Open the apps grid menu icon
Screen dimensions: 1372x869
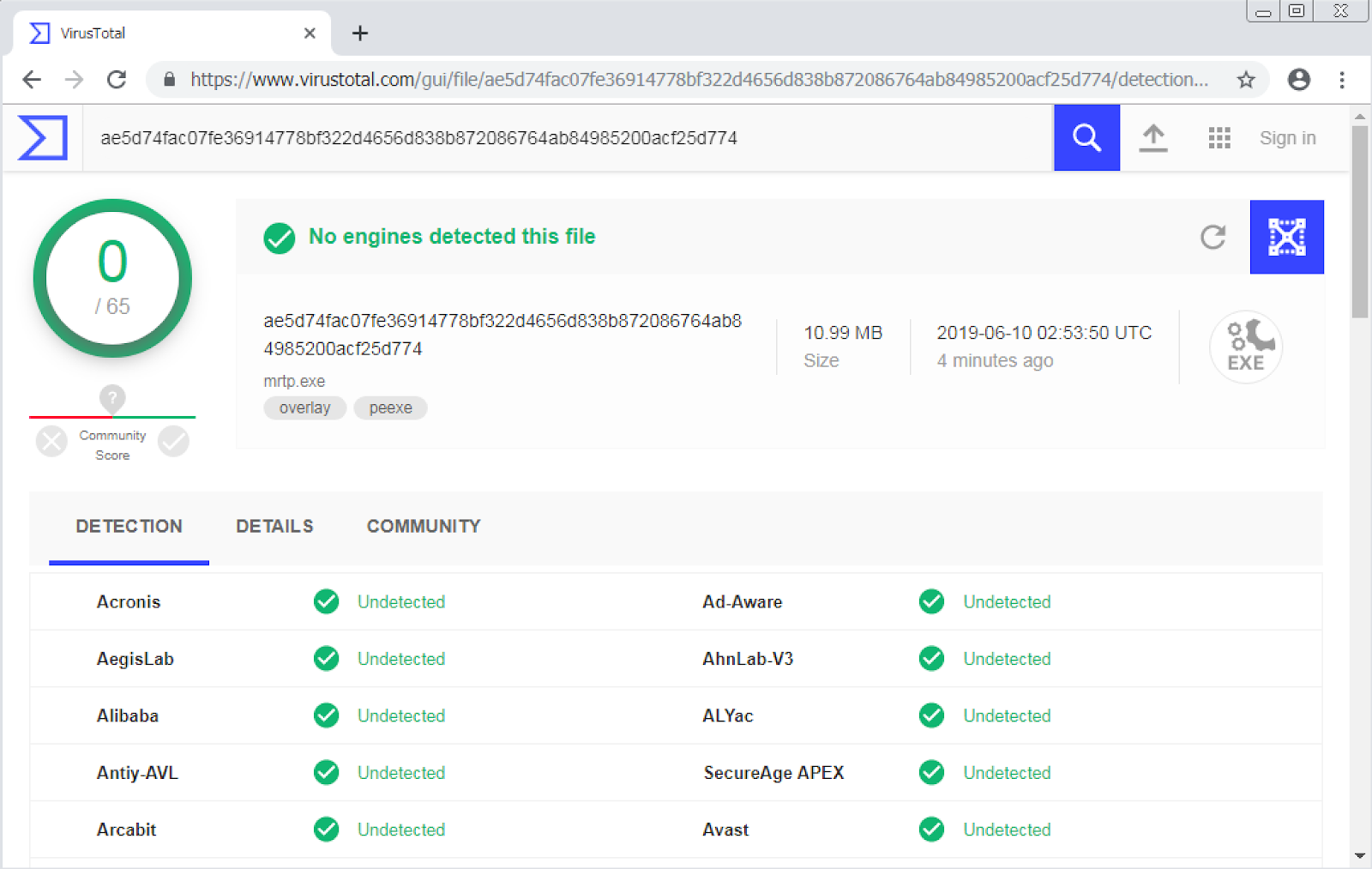[1219, 138]
